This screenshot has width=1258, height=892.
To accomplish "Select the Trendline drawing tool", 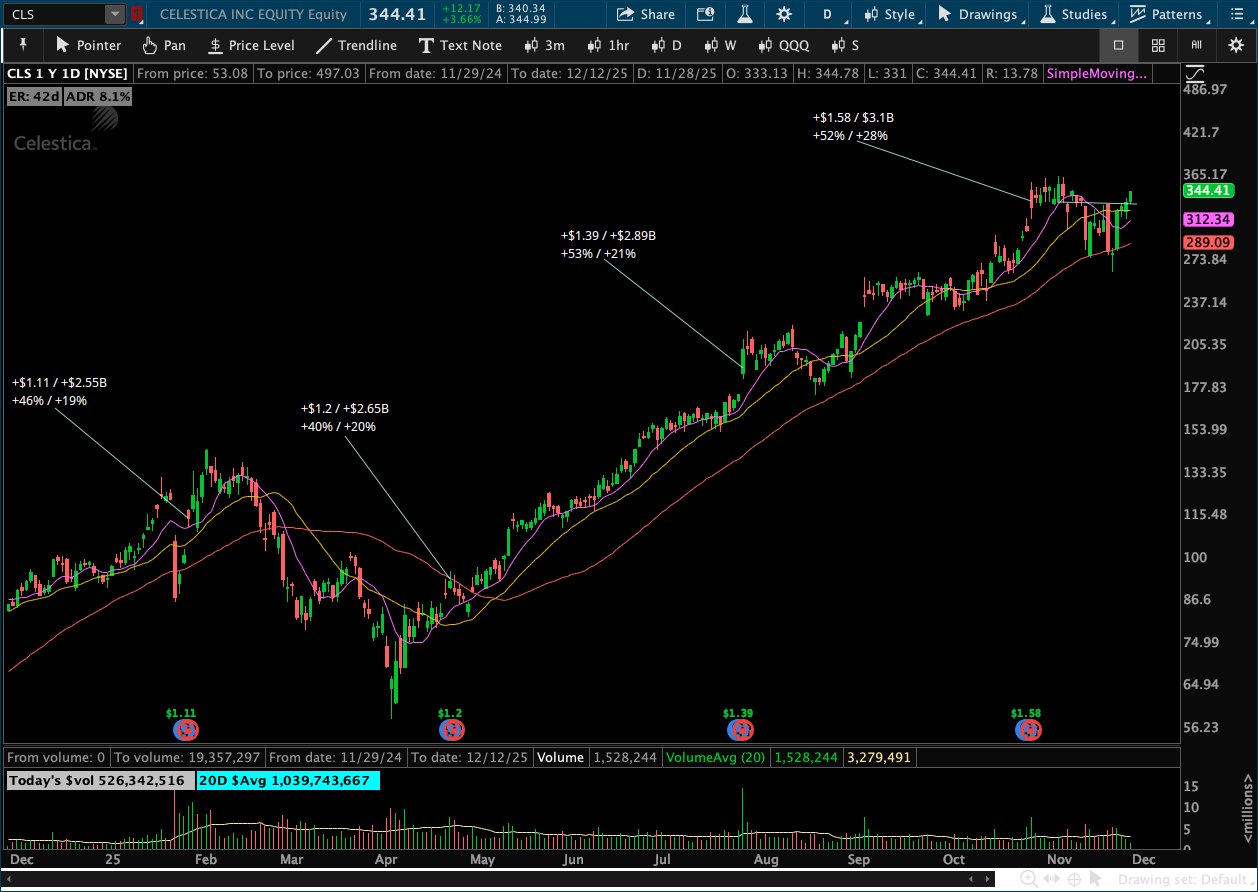I will click(x=356, y=45).
